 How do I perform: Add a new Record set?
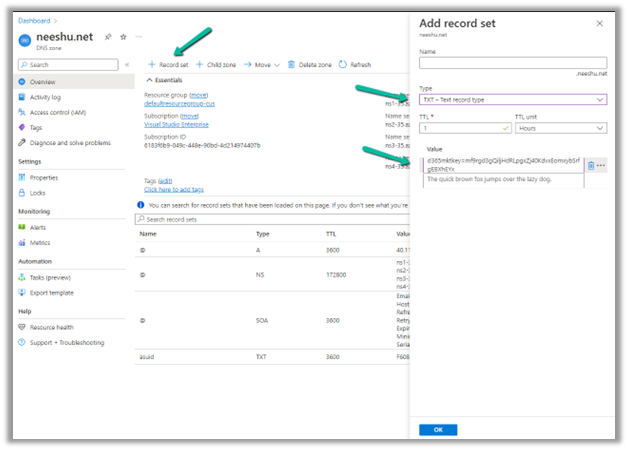(168, 65)
